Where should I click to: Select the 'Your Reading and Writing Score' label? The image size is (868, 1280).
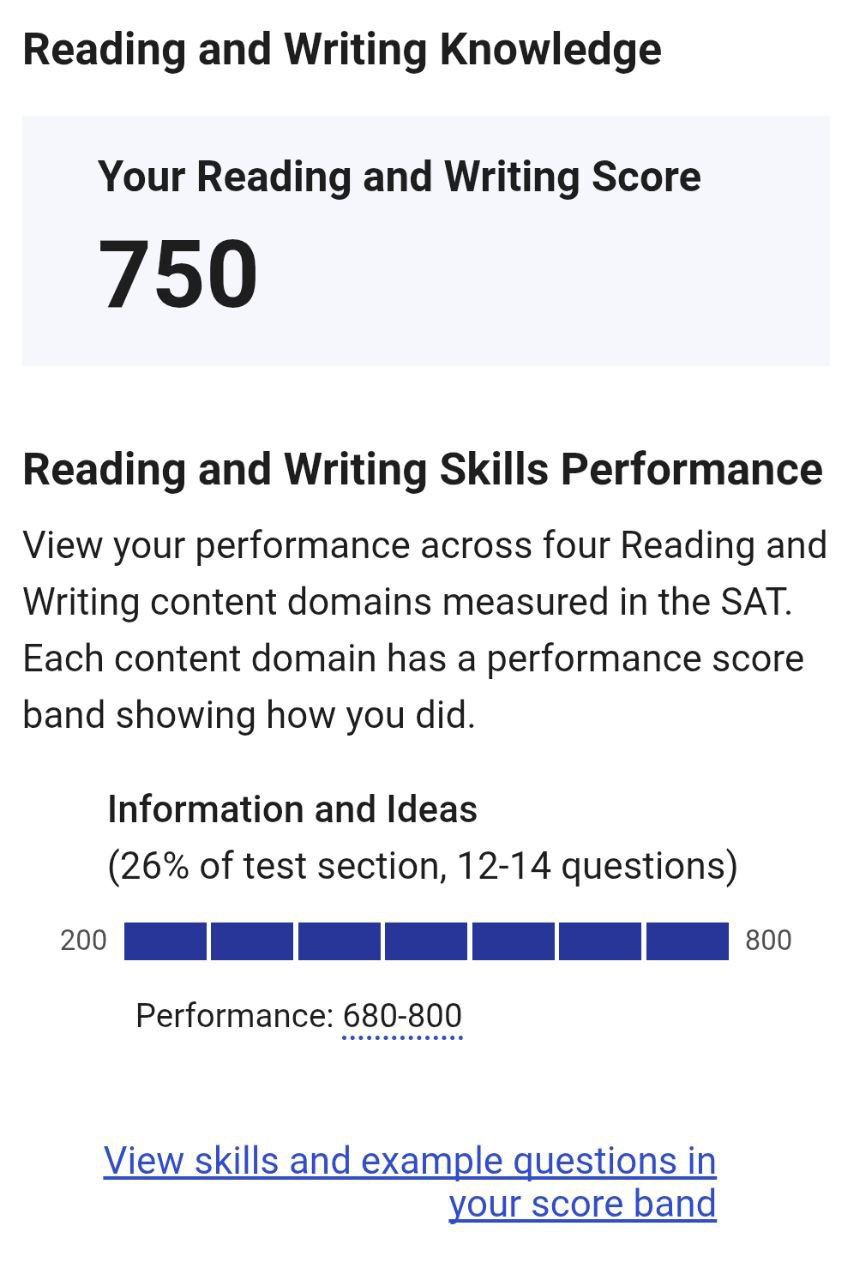point(400,177)
